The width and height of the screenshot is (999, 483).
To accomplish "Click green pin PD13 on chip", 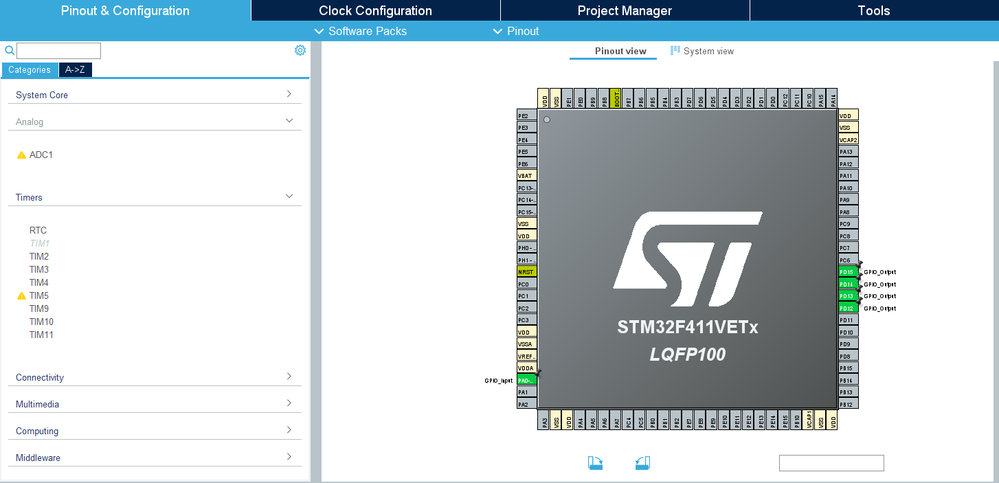I will coord(848,296).
